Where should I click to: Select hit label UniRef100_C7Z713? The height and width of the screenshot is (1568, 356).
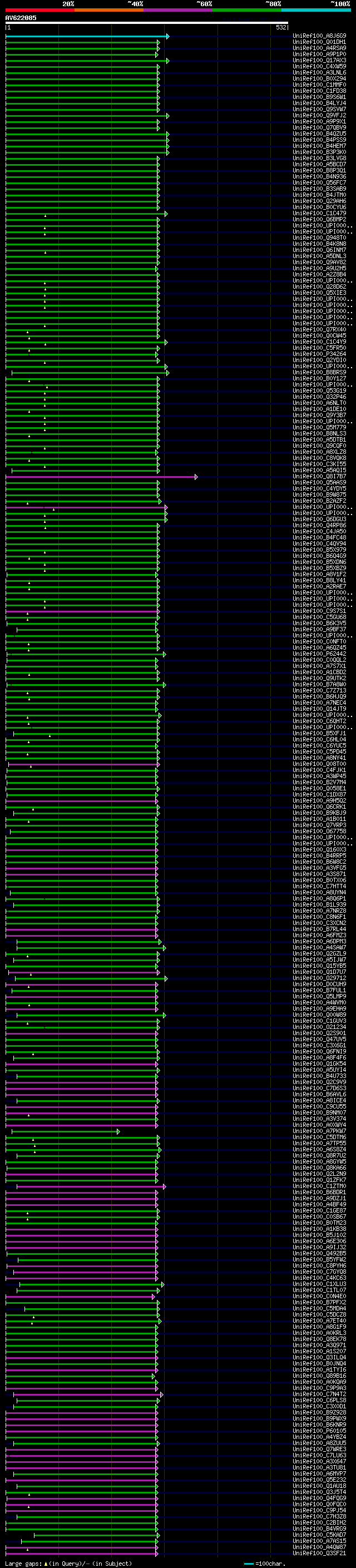(319, 691)
